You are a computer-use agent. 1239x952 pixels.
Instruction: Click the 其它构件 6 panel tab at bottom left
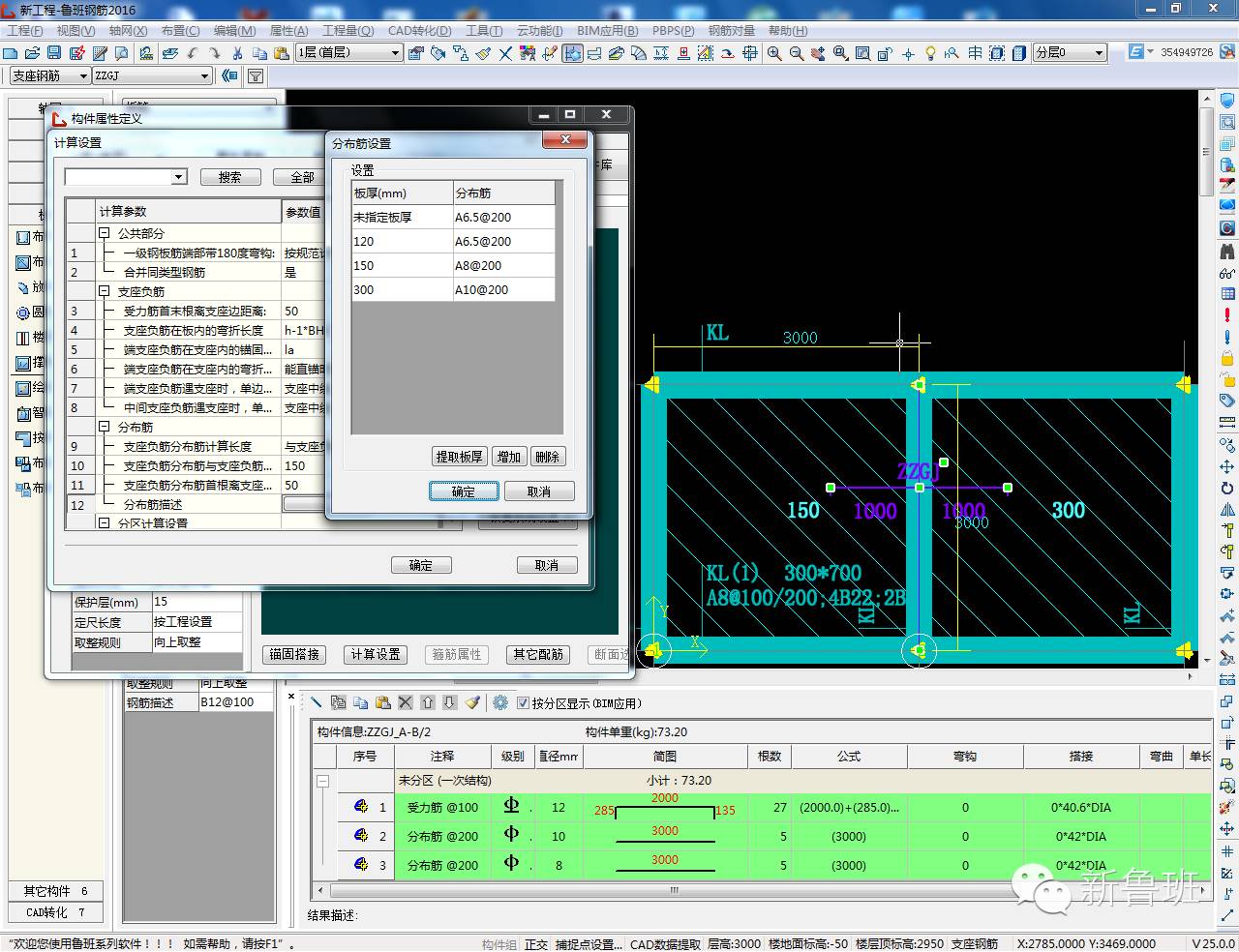click(56, 891)
